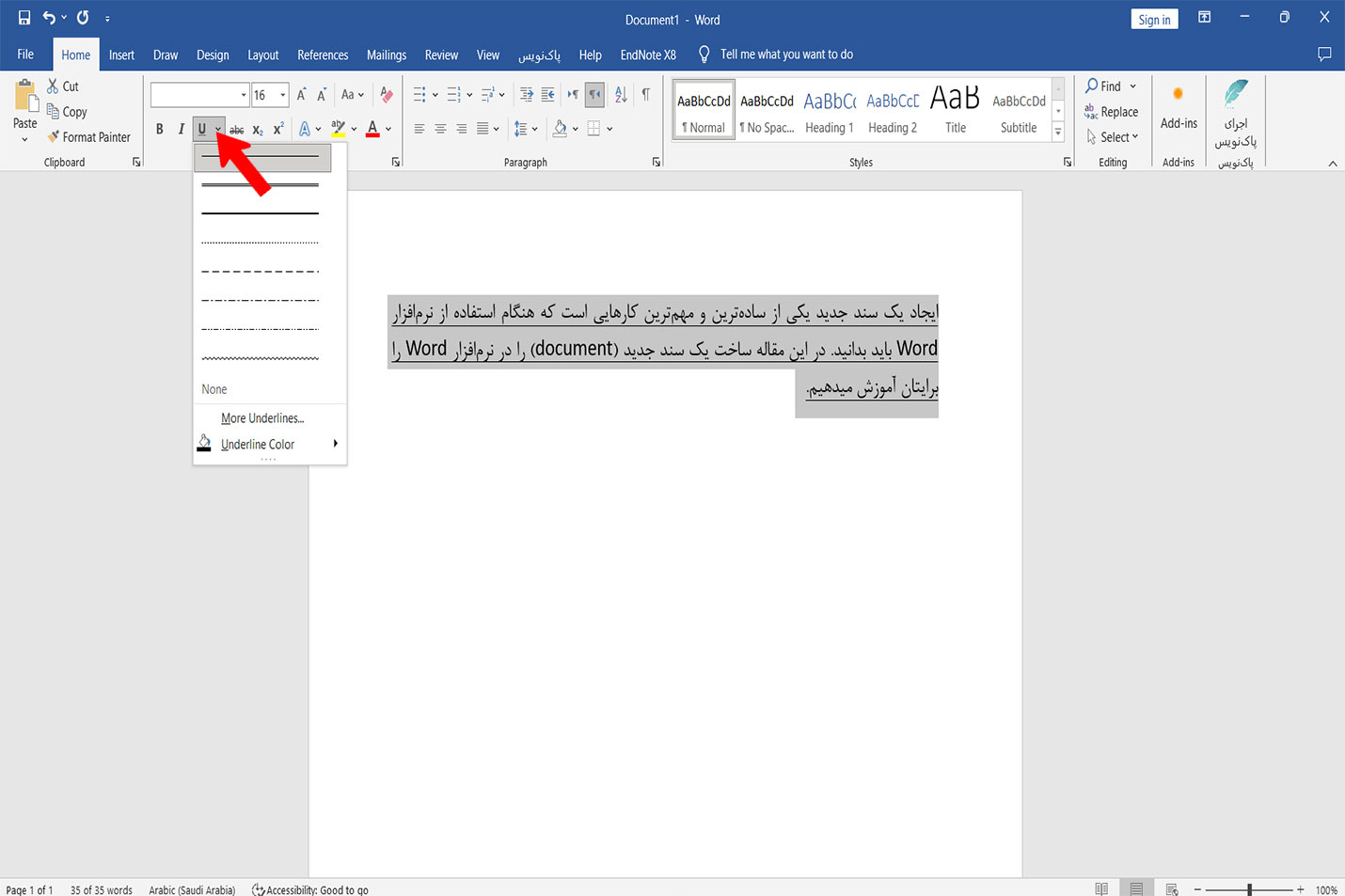Viewport: 1345px width, 896px height.
Task: Switch to the Design tab
Action: click(213, 55)
